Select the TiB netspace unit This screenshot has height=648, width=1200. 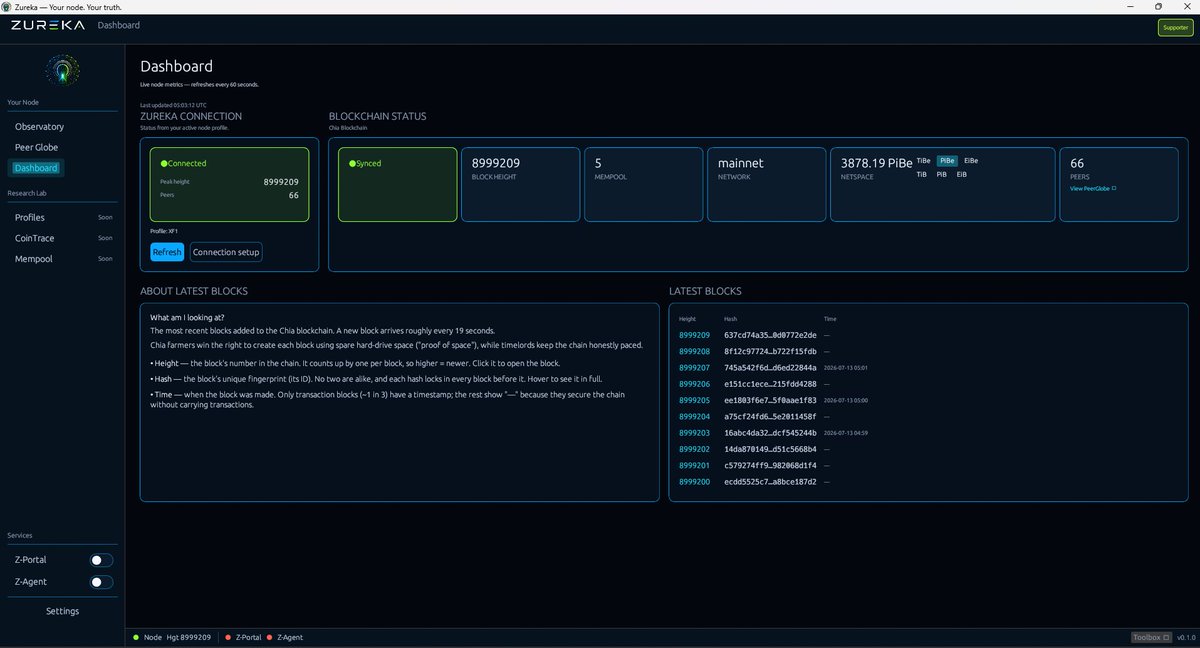[x=922, y=174]
